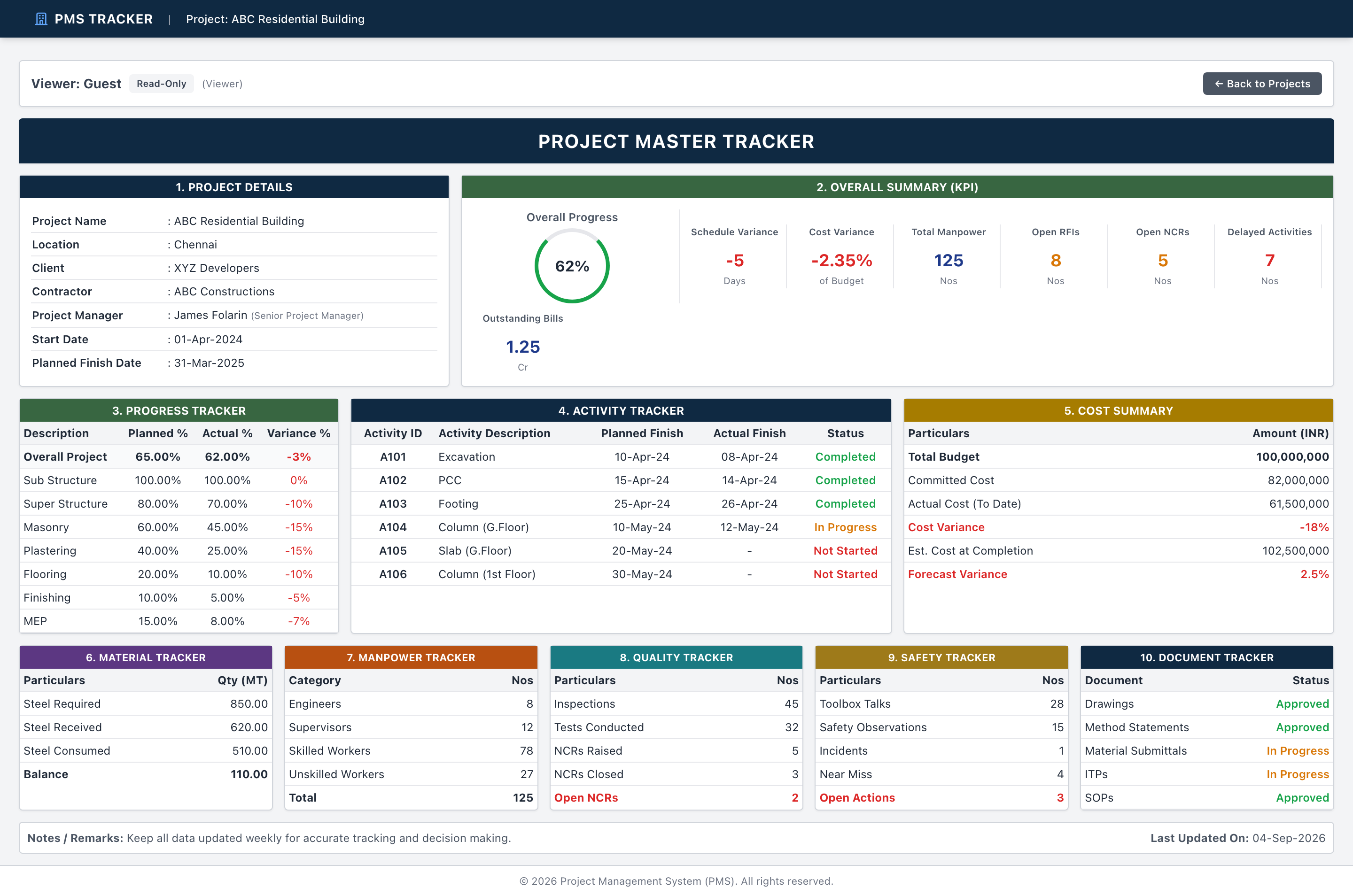1353x896 pixels.
Task: Click the Read-Only badge
Action: tap(161, 84)
